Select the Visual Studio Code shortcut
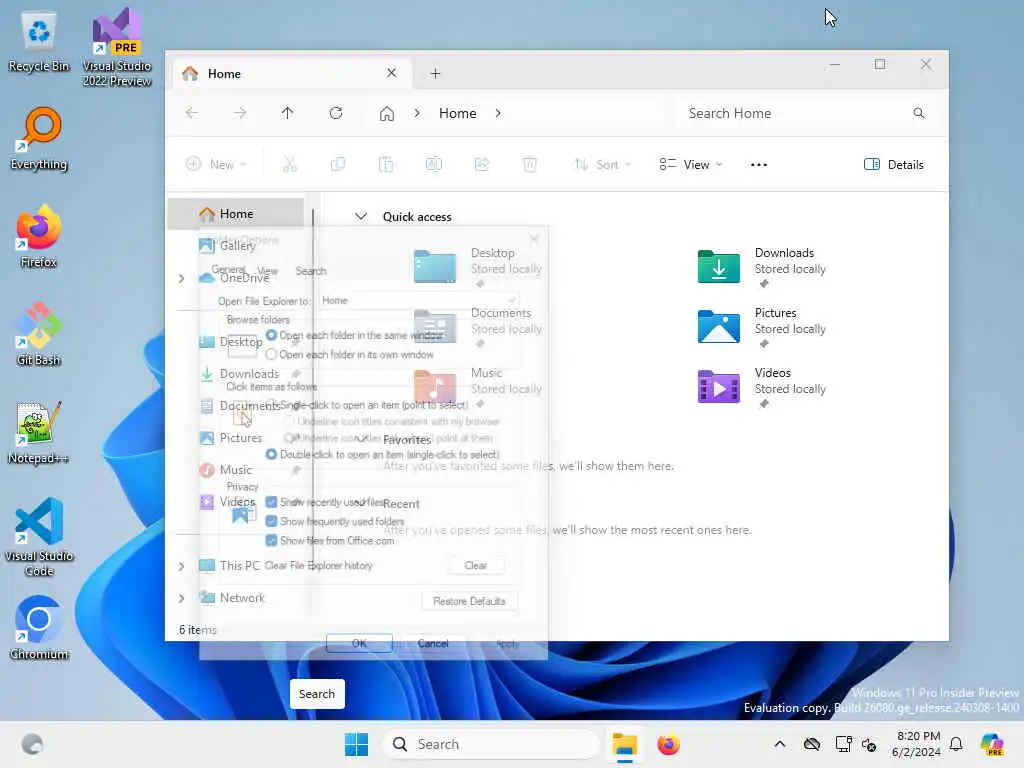This screenshot has height=768, width=1024. coord(39,537)
